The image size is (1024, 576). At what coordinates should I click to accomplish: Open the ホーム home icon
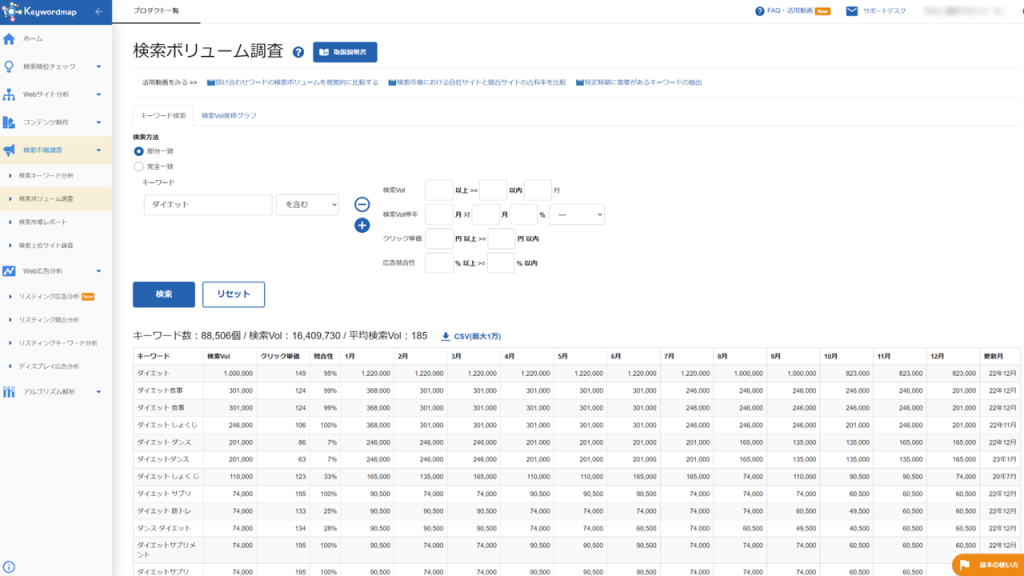9,39
